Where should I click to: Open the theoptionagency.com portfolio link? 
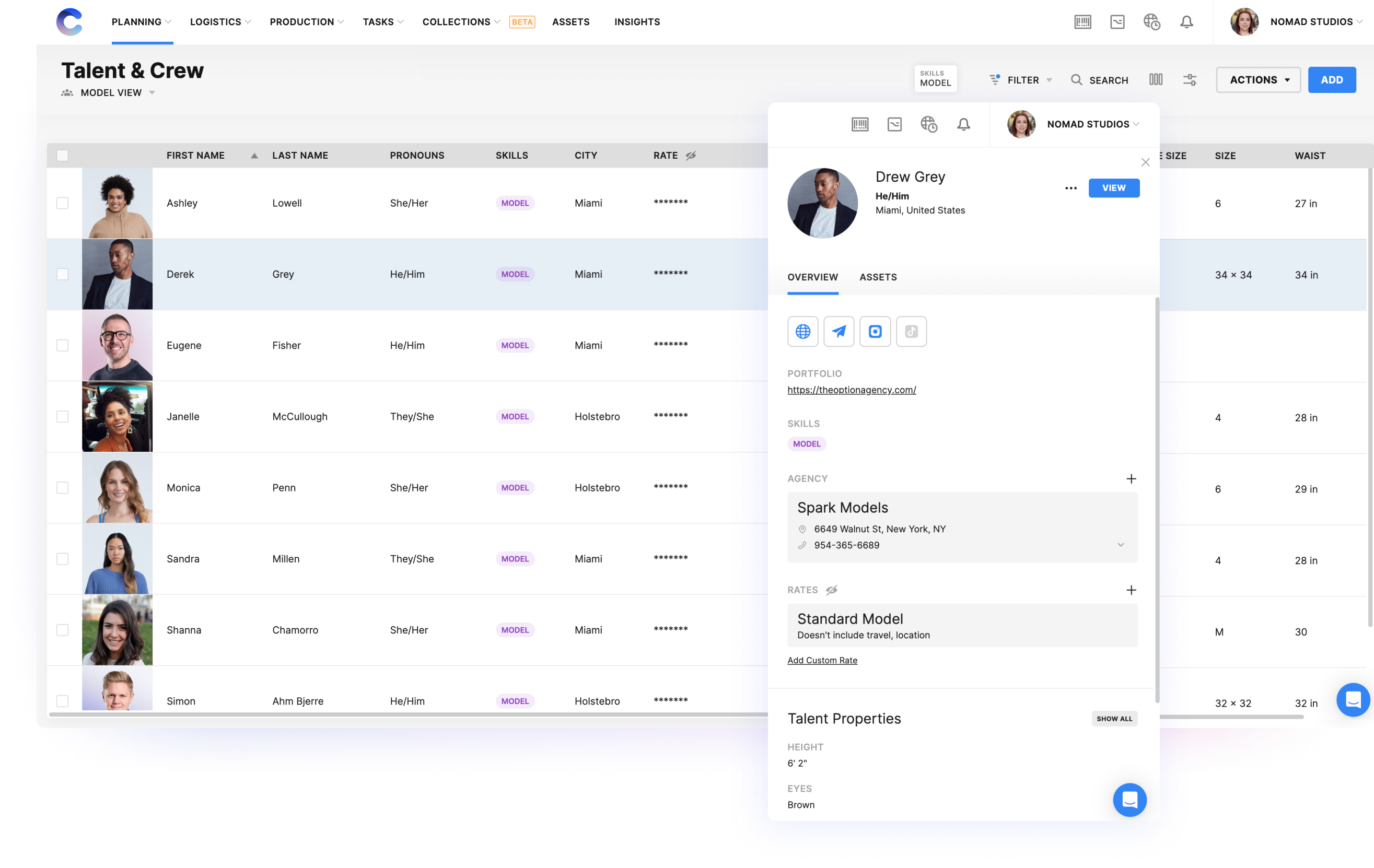852,390
